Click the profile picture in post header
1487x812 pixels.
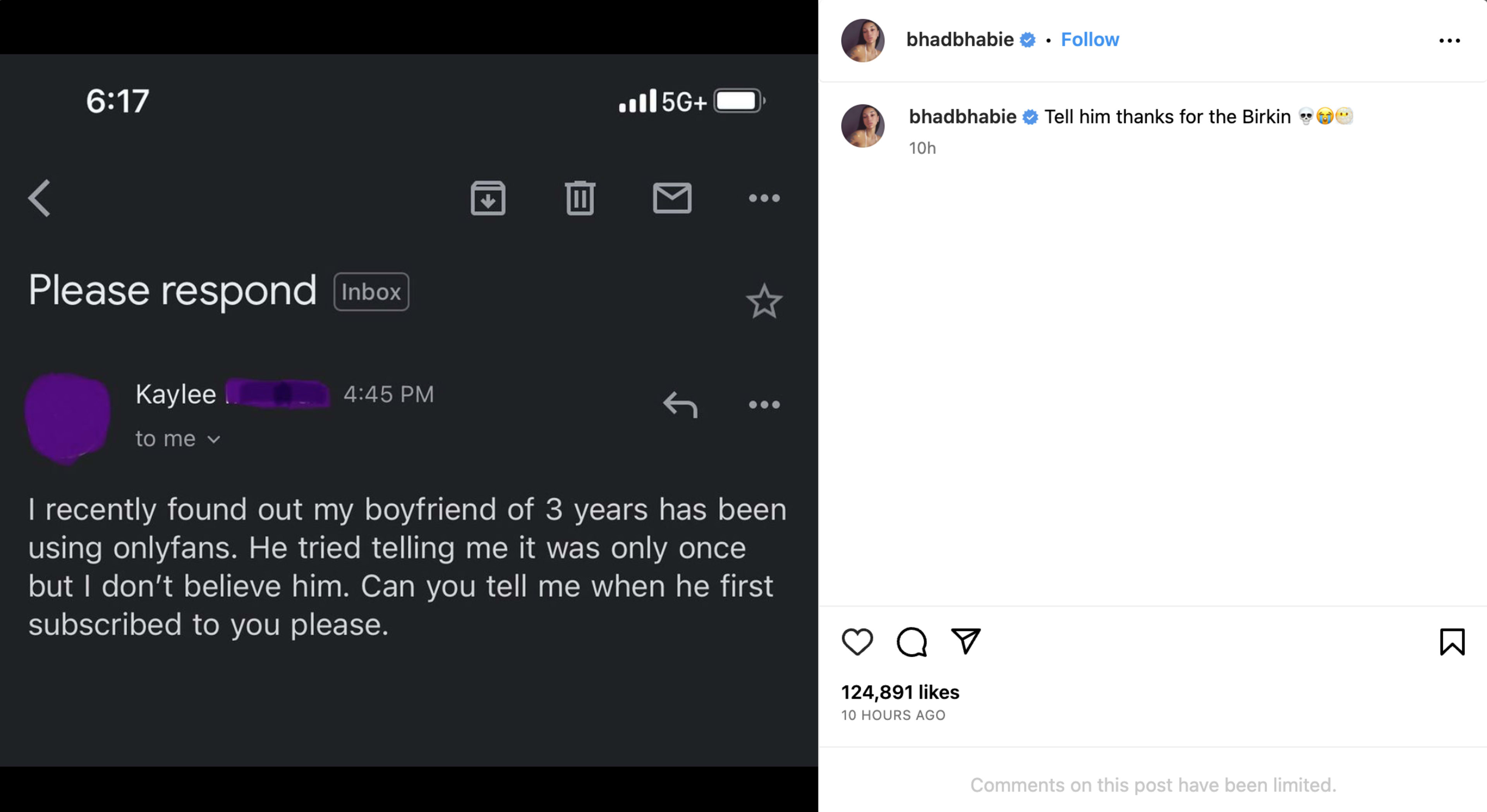pos(862,40)
